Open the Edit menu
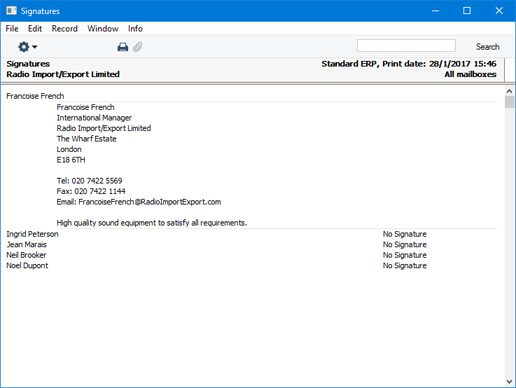516x388 pixels. click(x=35, y=29)
